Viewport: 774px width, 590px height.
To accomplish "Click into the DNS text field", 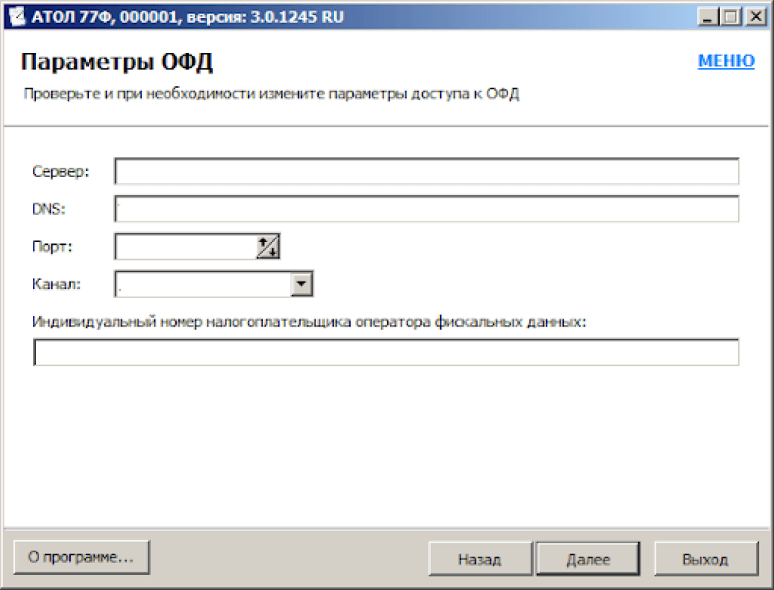I will (x=426, y=209).
